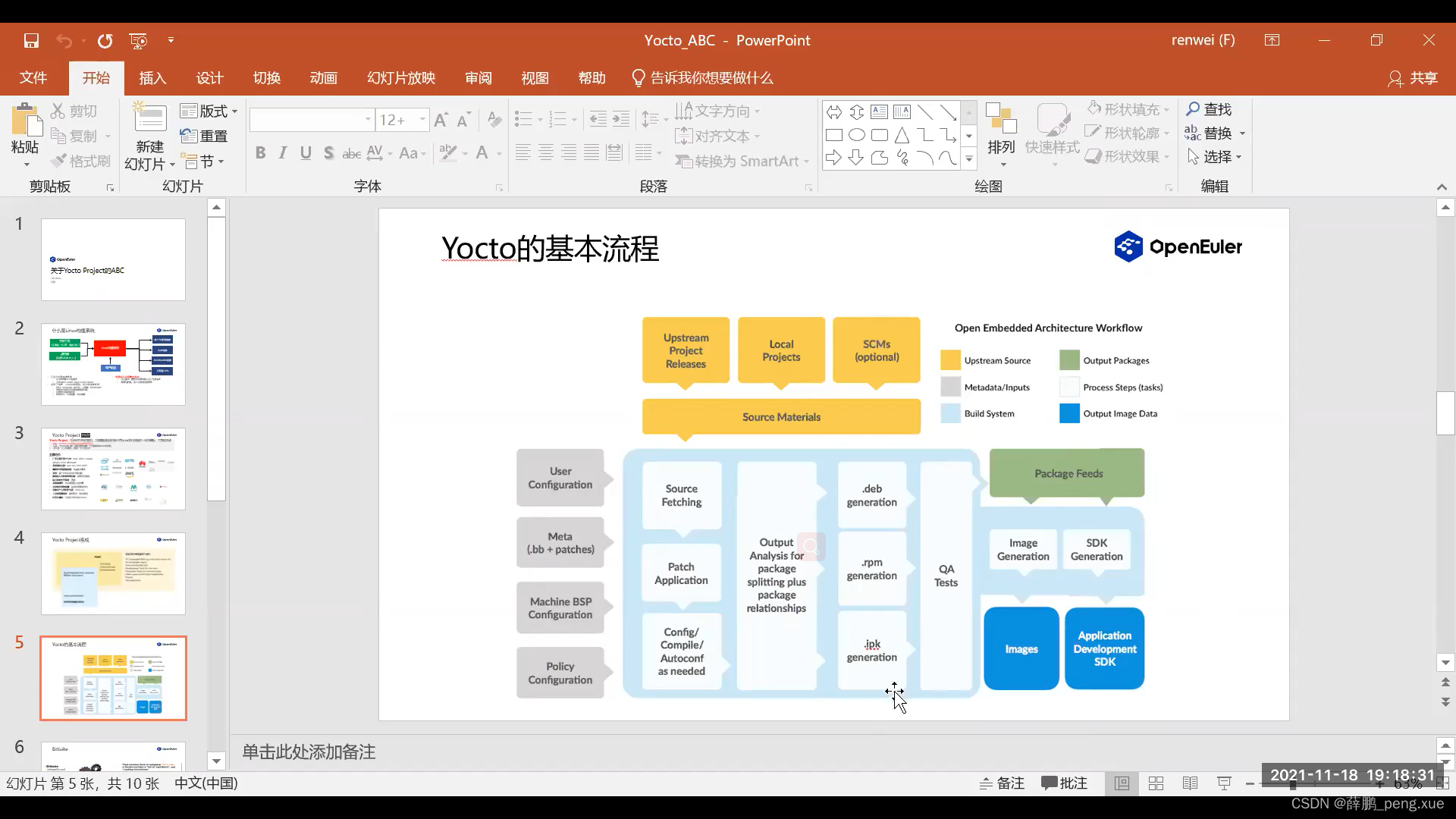Screen dimensions: 1456x819
Task: Start slideshow from beginning icon
Action: [138, 40]
